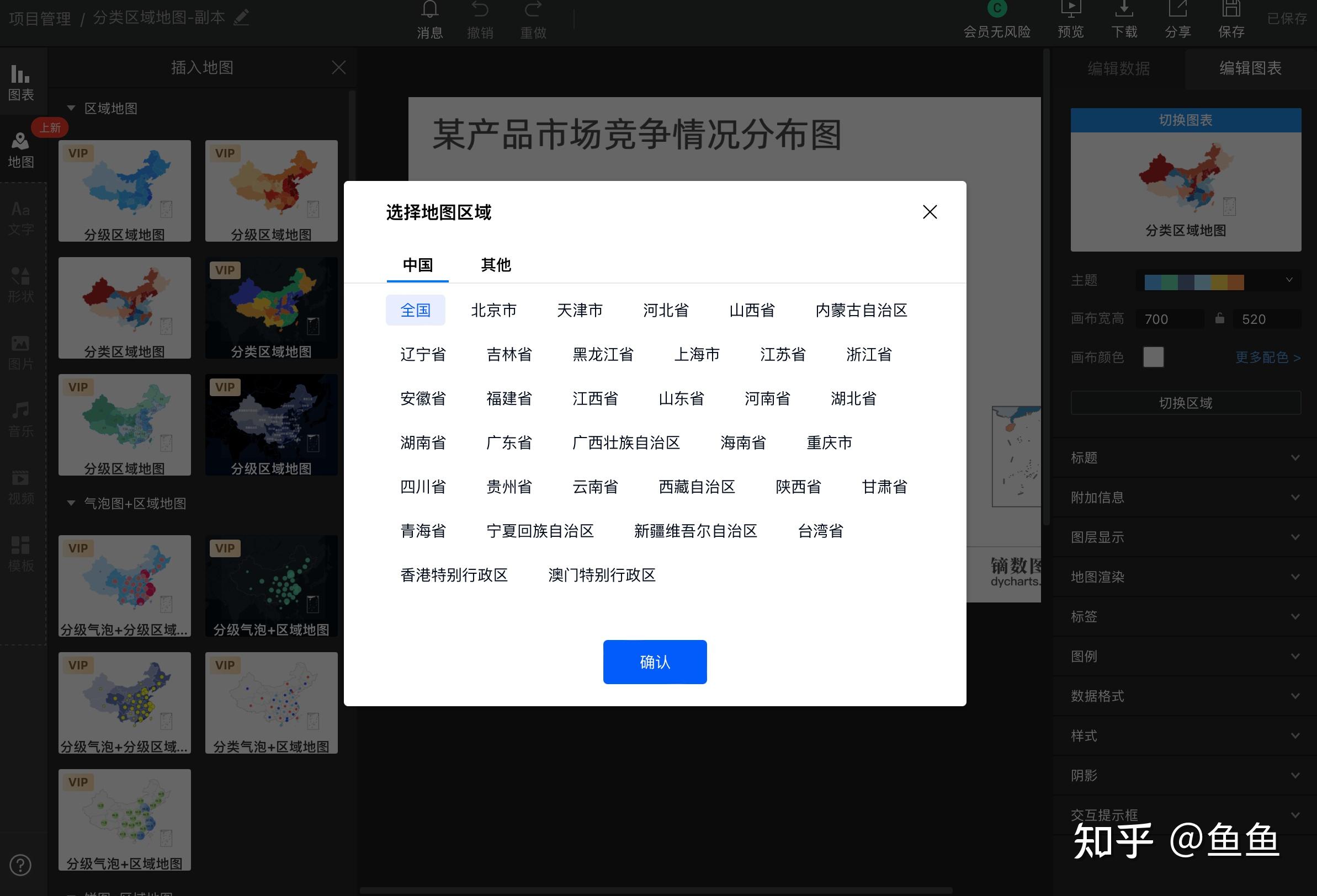Open the 消息 notifications bell icon
Viewport: 1317px width, 896px height.
429,10
